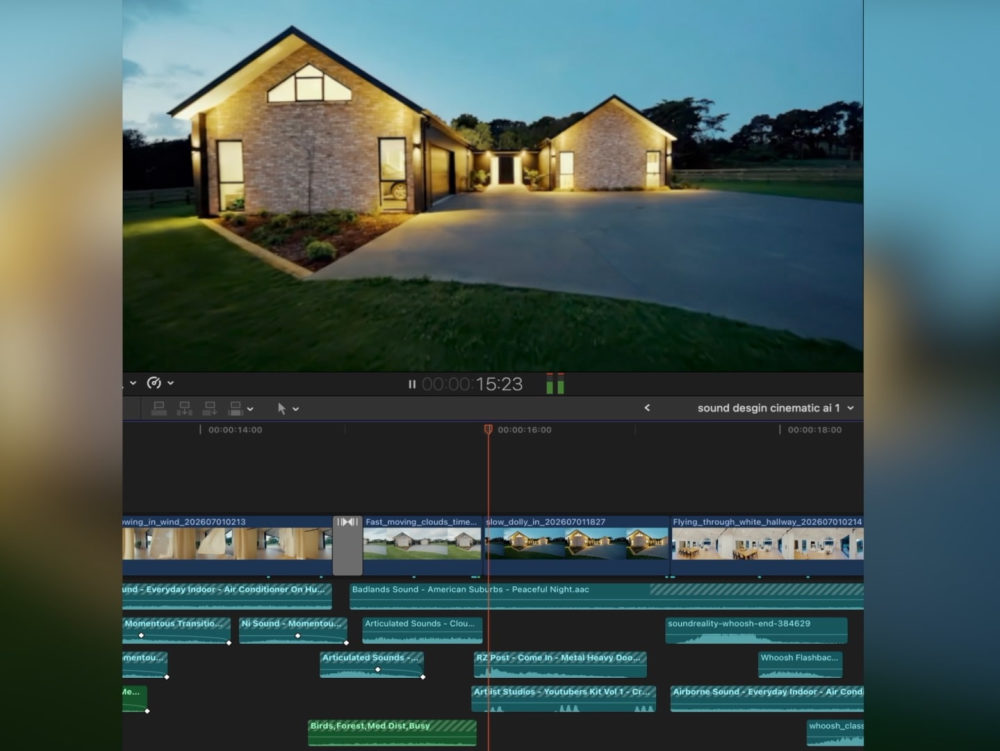Select 'Badlands Sound - American Suburbs' audio clip
The width and height of the screenshot is (1000, 751).
[x=607, y=596]
